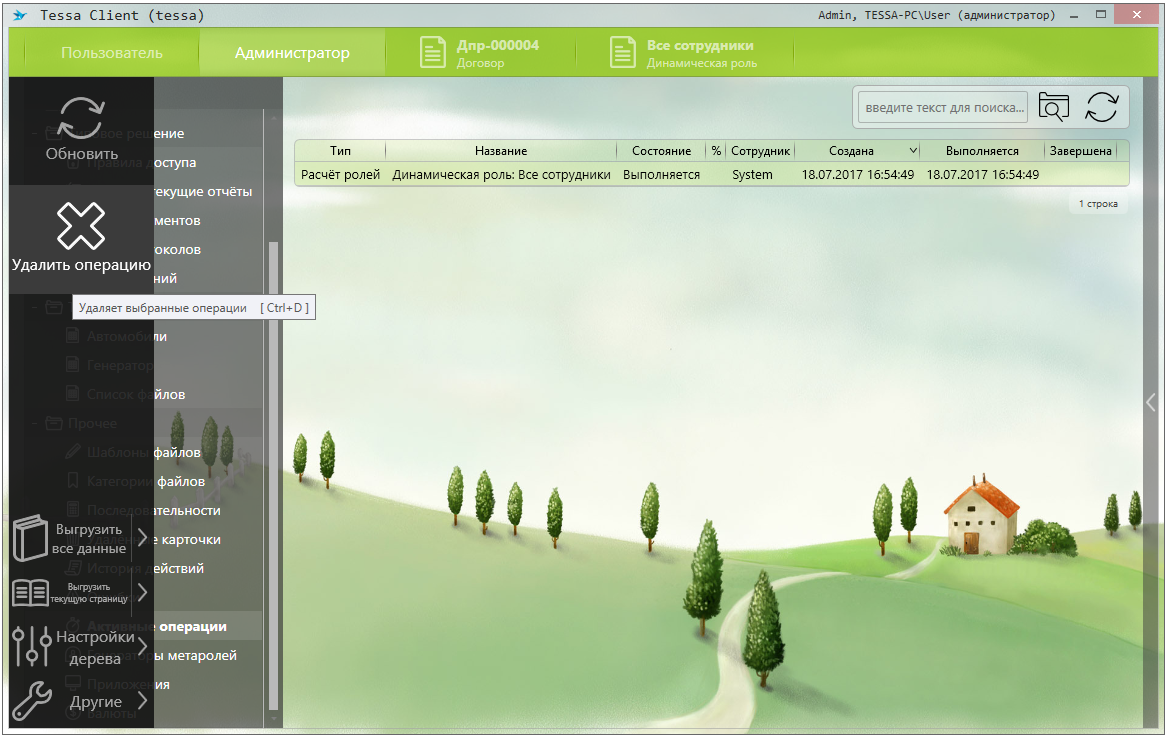The image size is (1167, 737).
Task: Click the Выполняется status cell in the row
Action: click(662, 175)
